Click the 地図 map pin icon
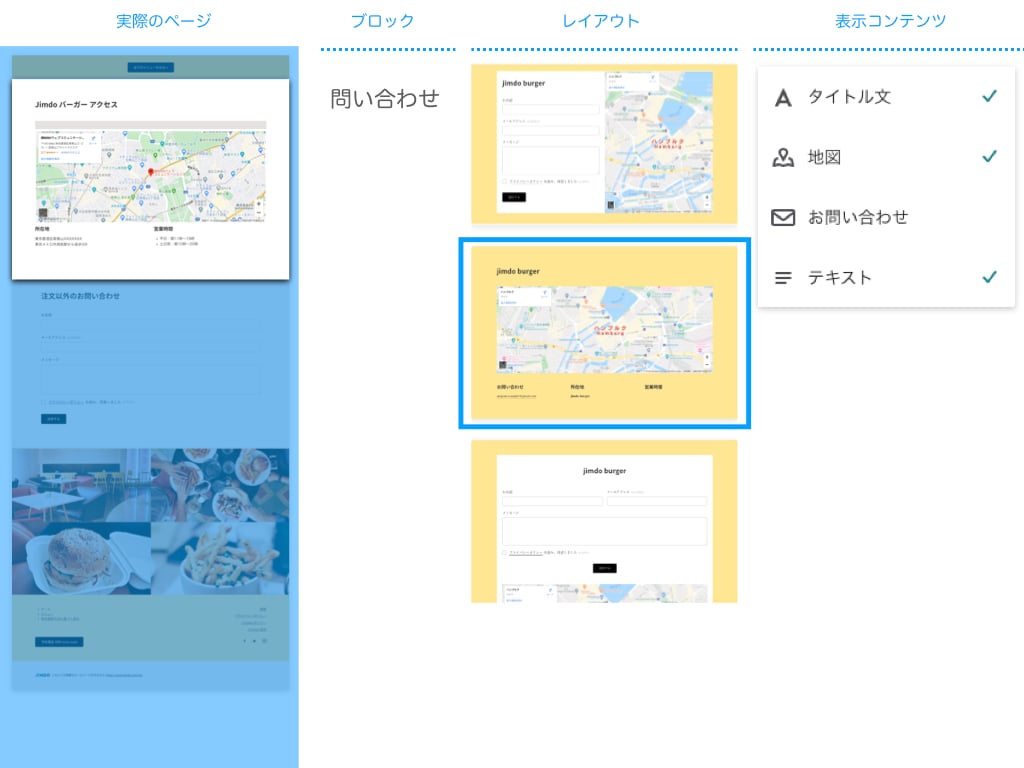The height and width of the screenshot is (768, 1024). point(784,157)
